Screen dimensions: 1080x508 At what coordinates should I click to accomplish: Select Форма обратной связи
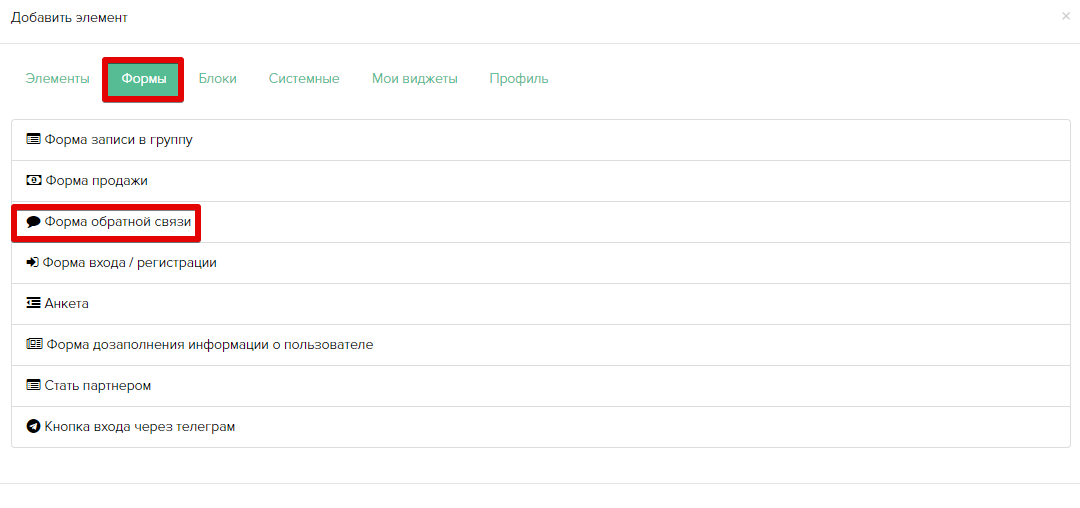tap(541, 222)
